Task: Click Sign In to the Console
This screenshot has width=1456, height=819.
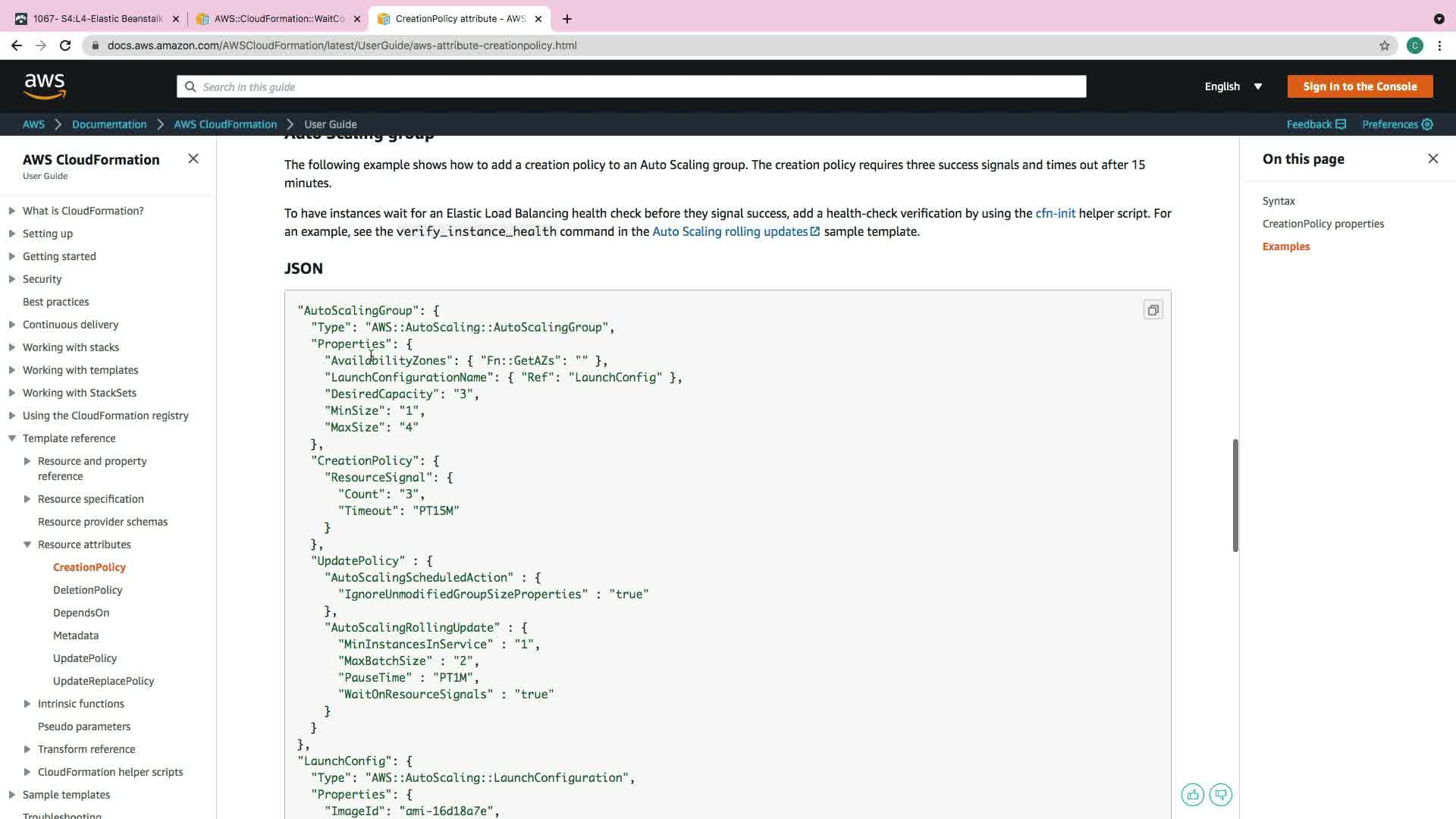Action: (x=1359, y=86)
